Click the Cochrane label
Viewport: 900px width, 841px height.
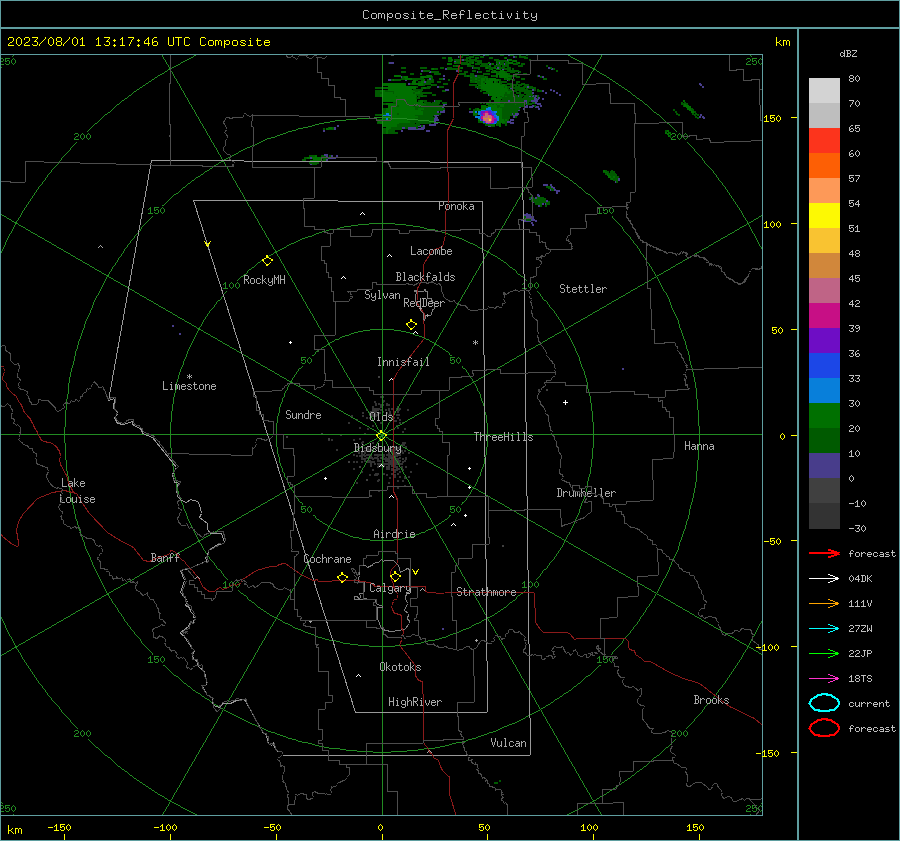[x=327, y=559]
